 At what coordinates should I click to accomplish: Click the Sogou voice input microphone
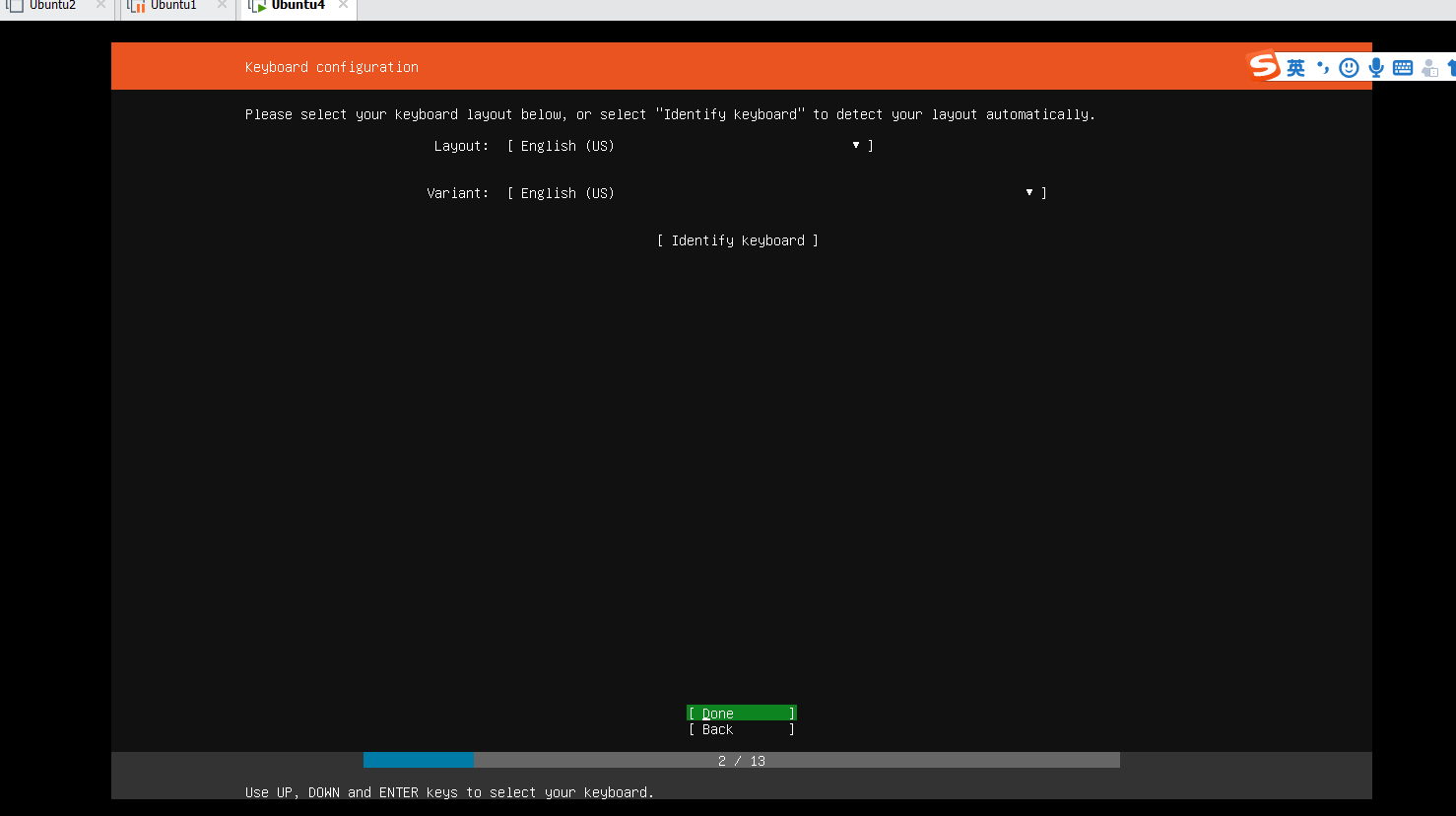tap(1376, 67)
